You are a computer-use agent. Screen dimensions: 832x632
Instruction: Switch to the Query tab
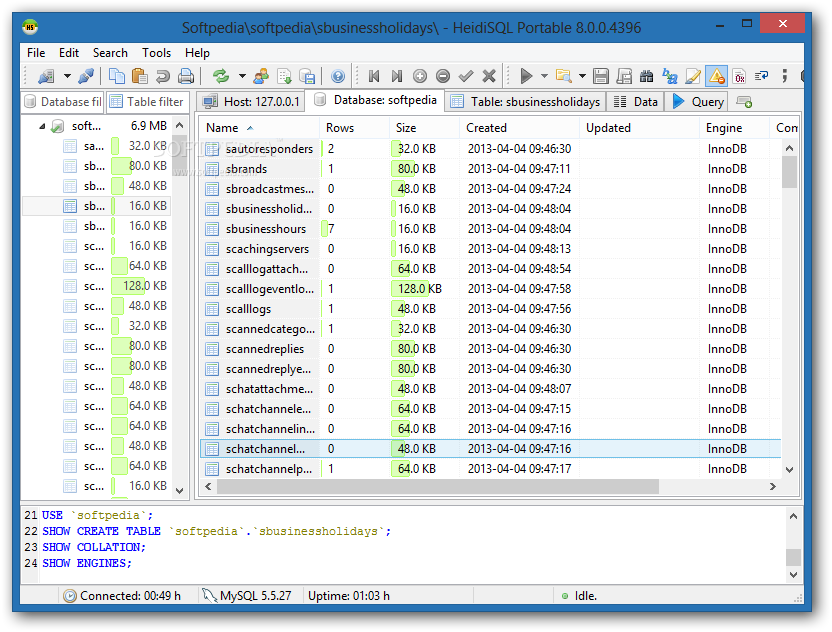[x=698, y=101]
